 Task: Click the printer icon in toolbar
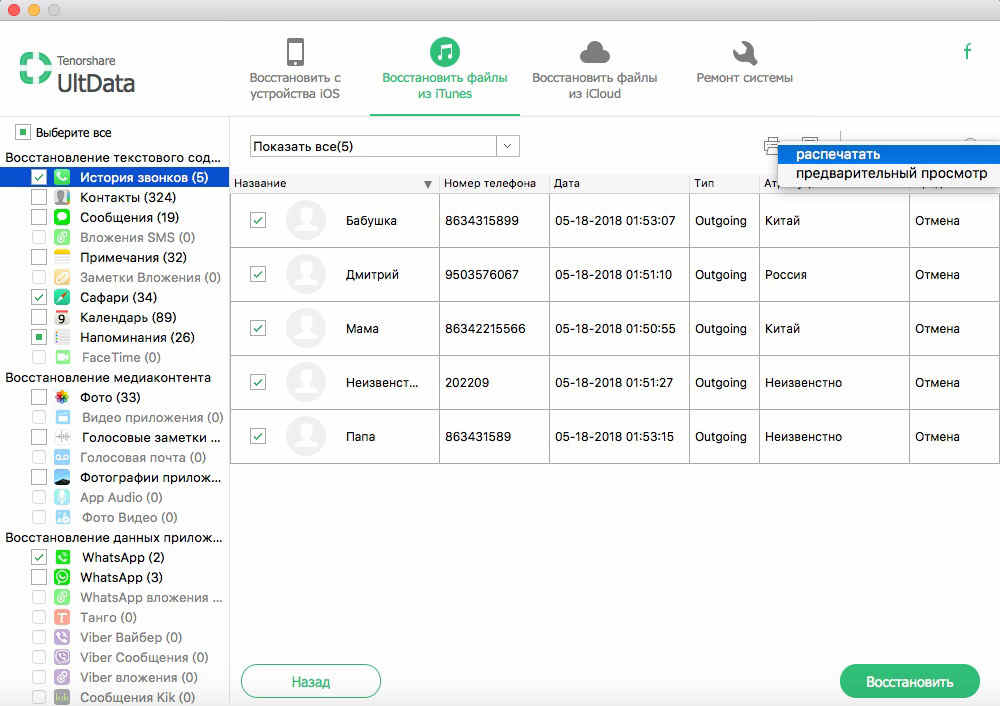tap(770, 145)
